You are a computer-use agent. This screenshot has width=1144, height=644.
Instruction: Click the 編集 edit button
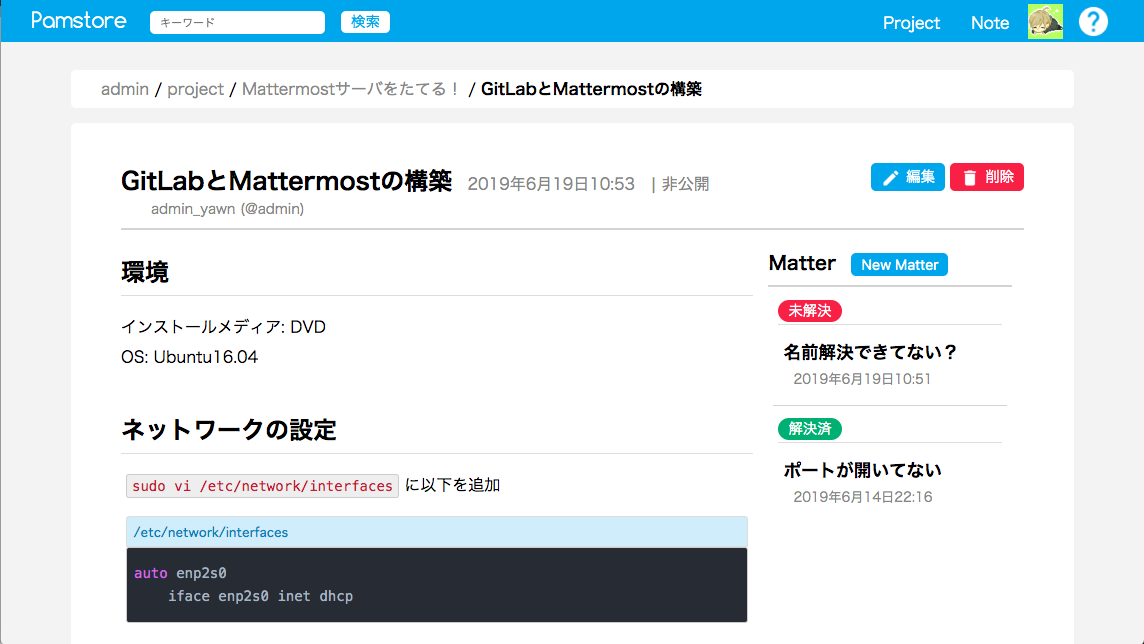click(x=908, y=177)
